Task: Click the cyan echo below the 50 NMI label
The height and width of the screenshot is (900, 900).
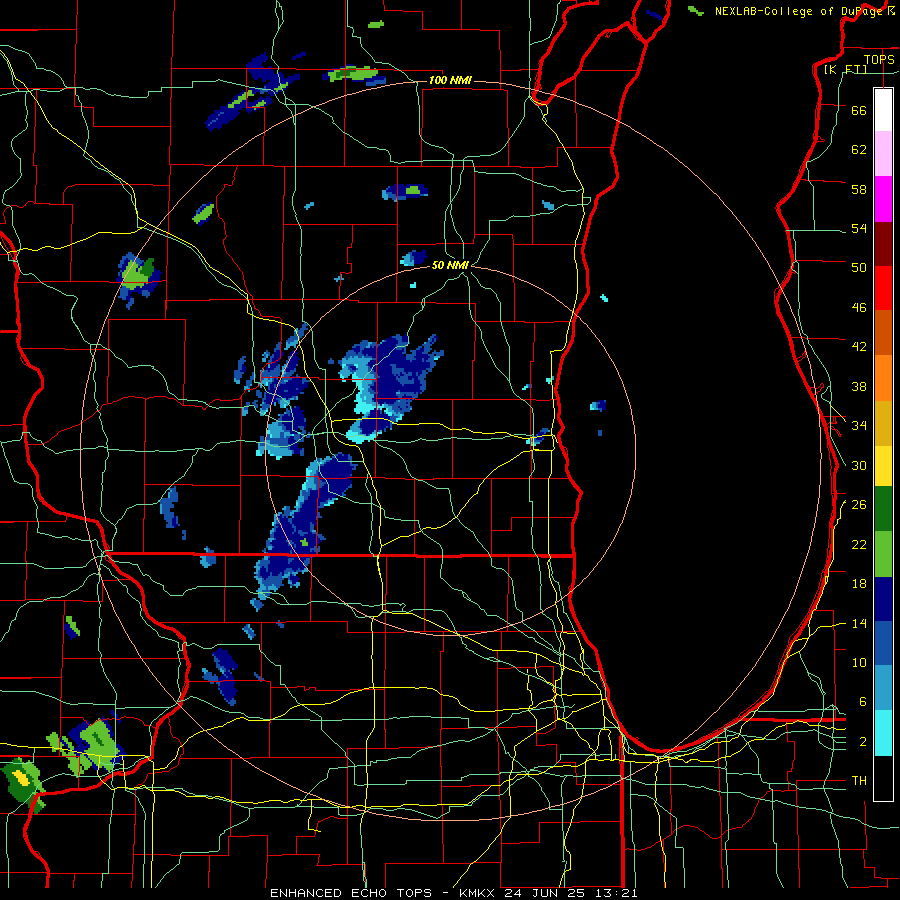Action: click(x=413, y=285)
